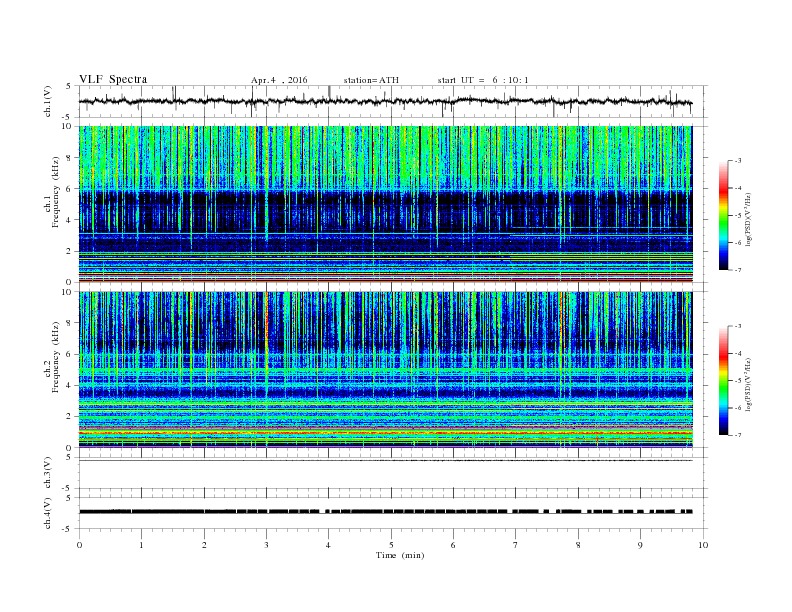Select the 'start UT = 6 :10: 1' text
The height and width of the screenshot is (612, 792).
483,80
